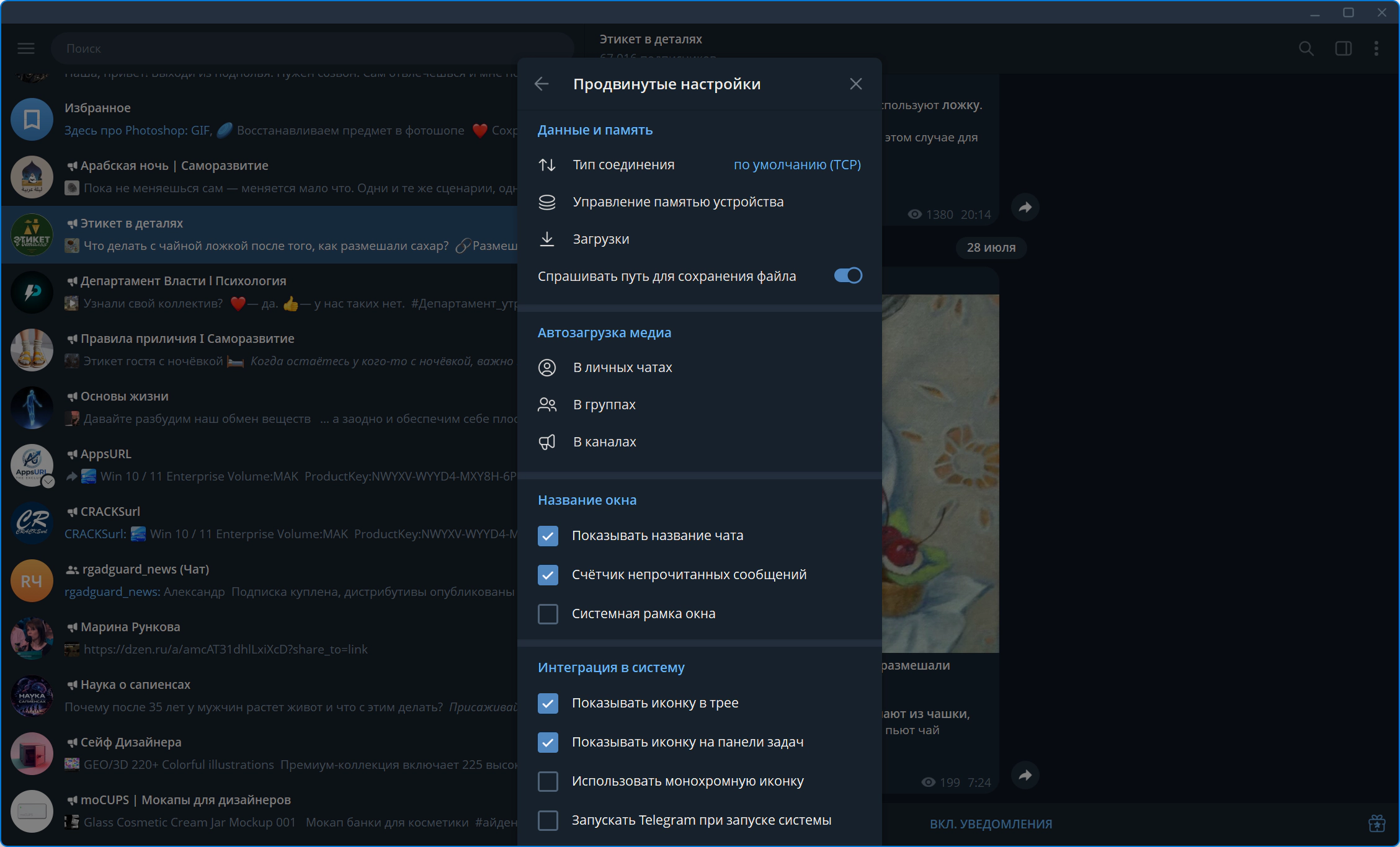
Task: Toggle ask path for saving file switch
Action: click(x=848, y=275)
